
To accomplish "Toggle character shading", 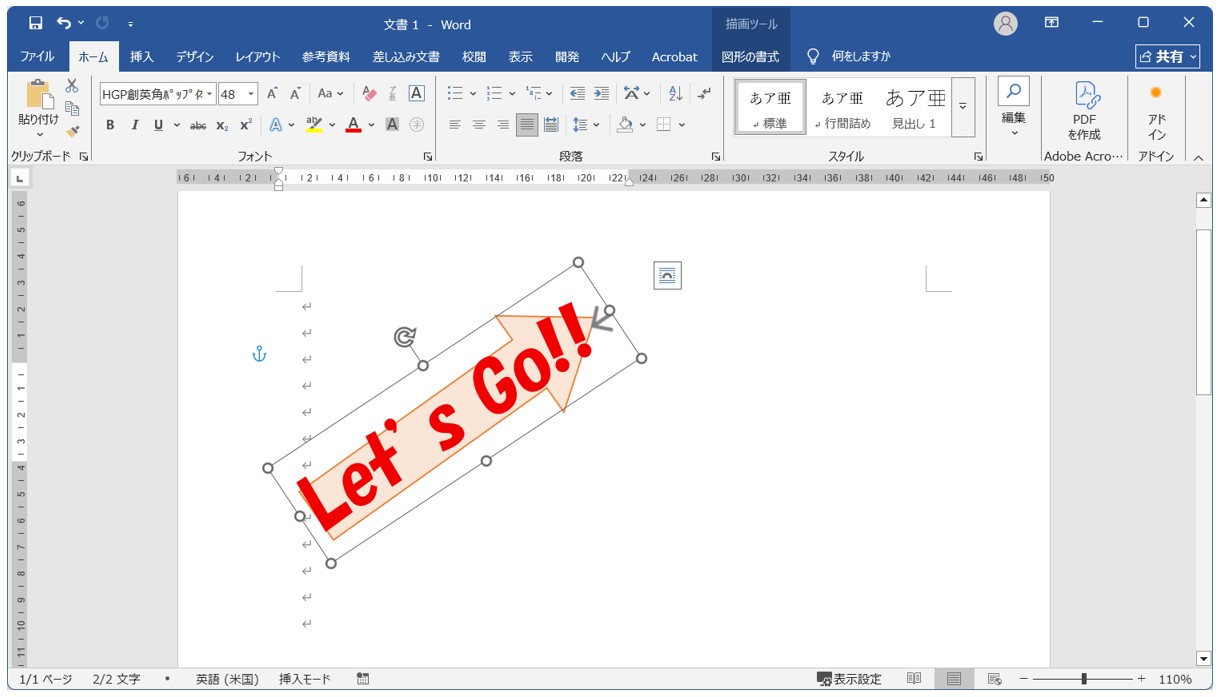I will [392, 125].
